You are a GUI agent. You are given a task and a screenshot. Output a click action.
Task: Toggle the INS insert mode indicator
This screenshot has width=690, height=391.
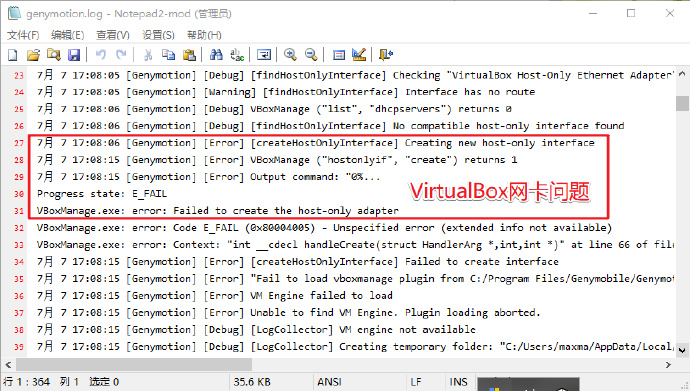[458, 382]
